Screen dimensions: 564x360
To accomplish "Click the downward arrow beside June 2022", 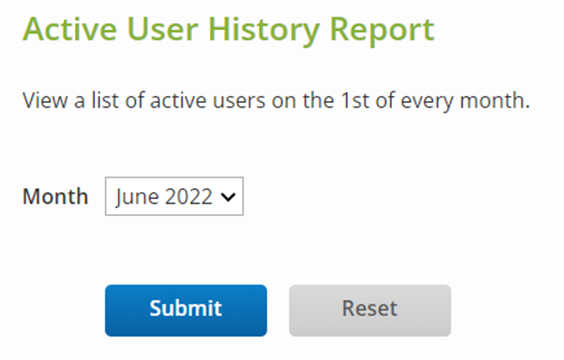I will click(228, 197).
